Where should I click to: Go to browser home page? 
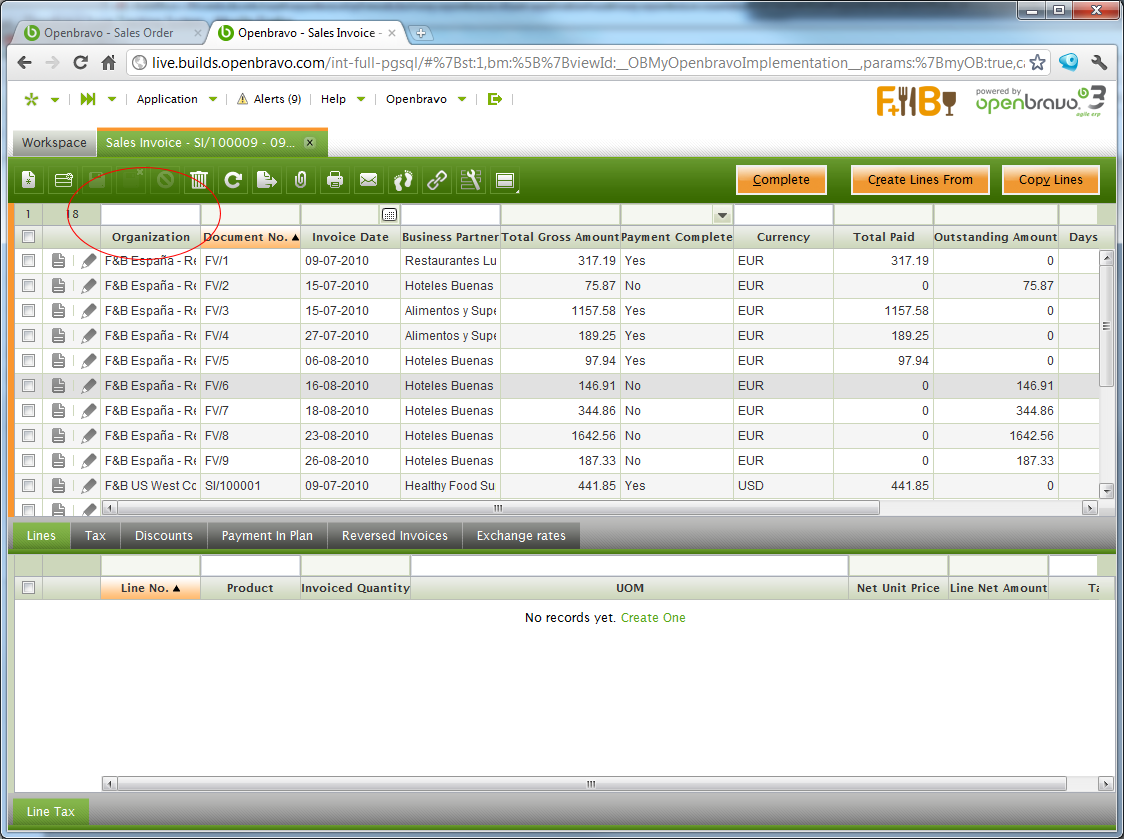point(108,62)
